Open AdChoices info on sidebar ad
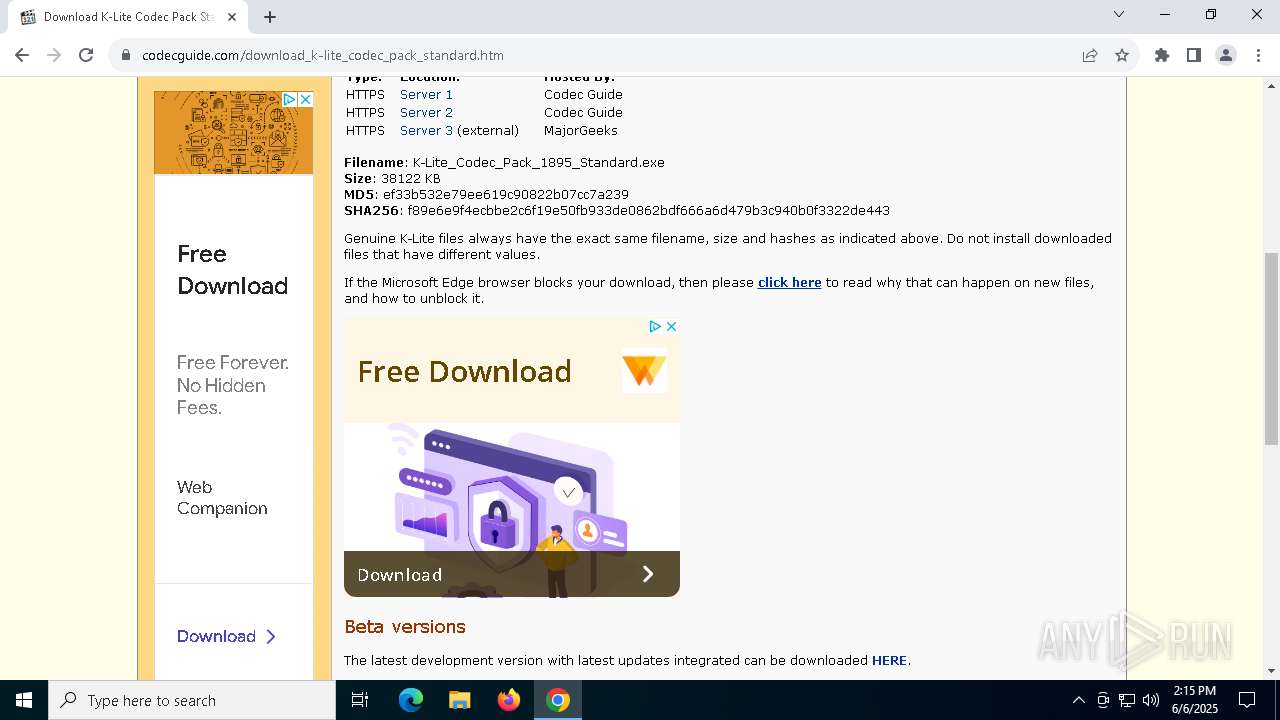The height and width of the screenshot is (720, 1280). coord(290,99)
